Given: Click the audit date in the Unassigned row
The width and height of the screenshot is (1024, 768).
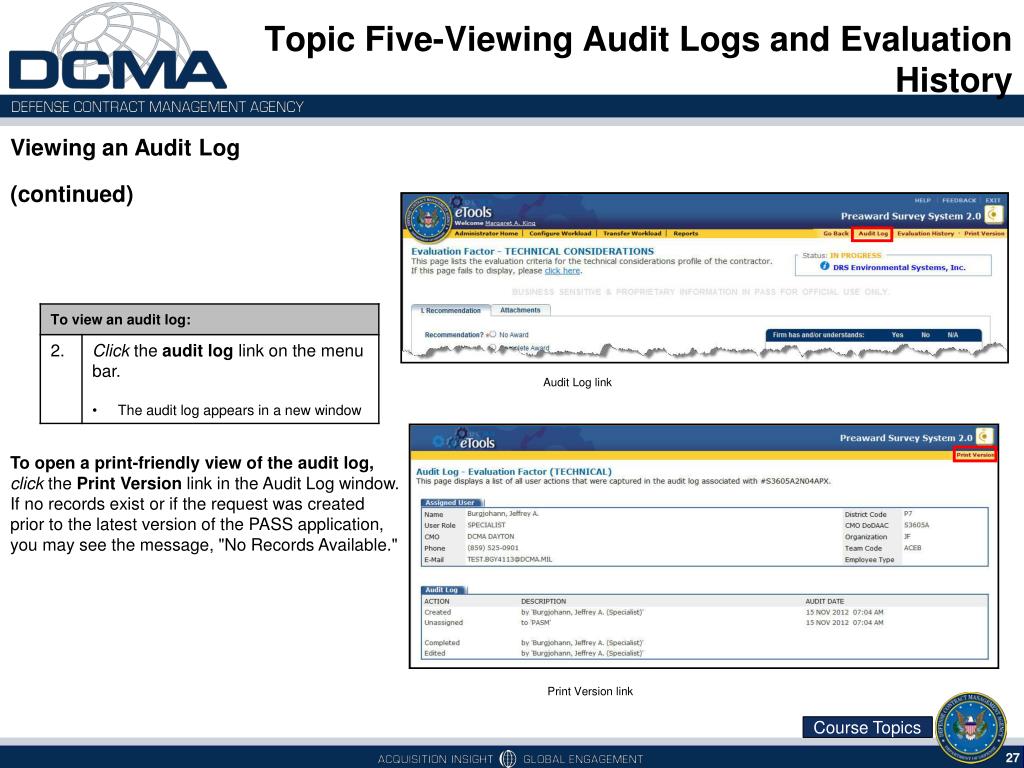Looking at the screenshot, I should 844,622.
